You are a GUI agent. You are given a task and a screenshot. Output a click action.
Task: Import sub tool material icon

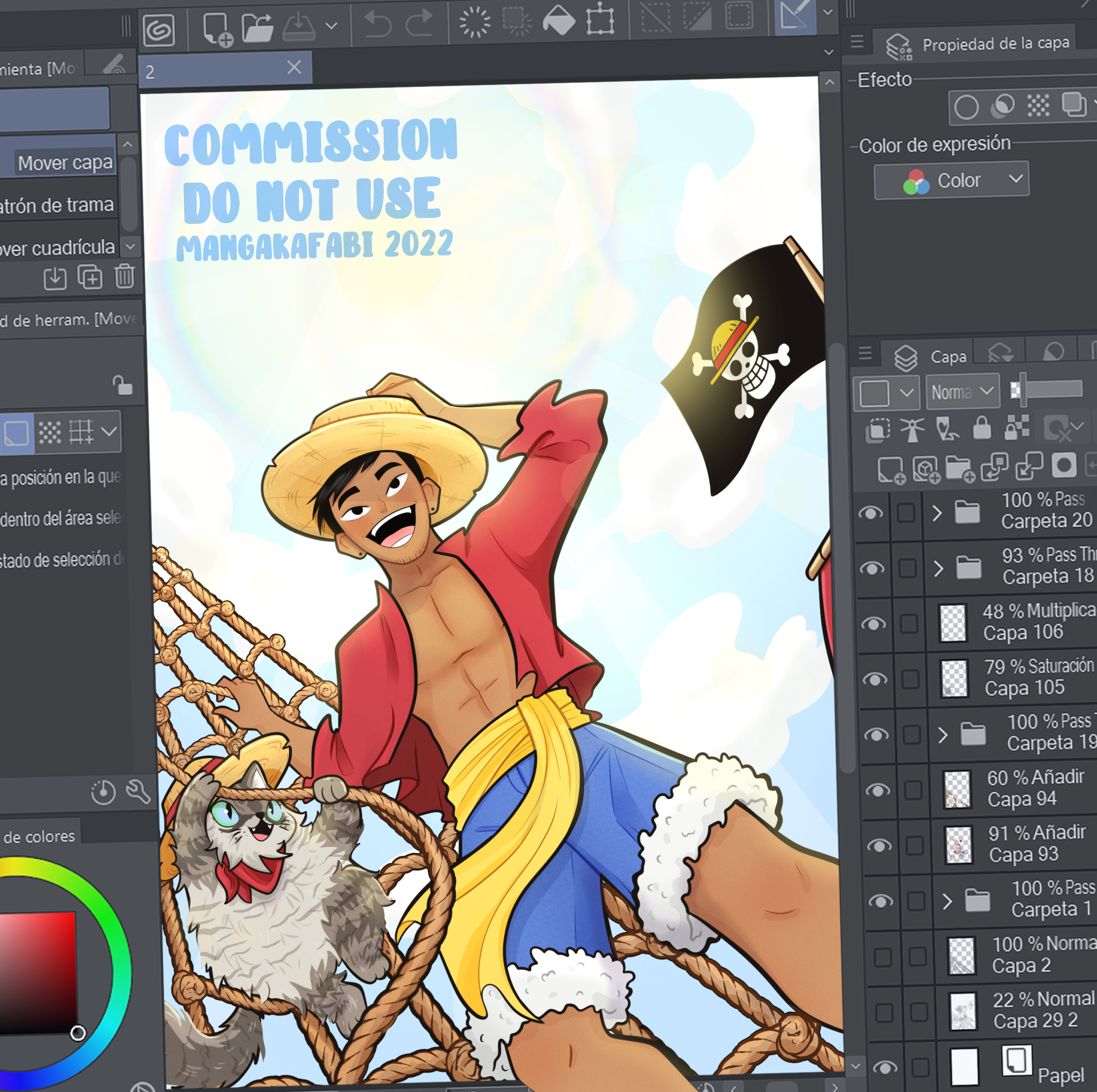[55, 278]
